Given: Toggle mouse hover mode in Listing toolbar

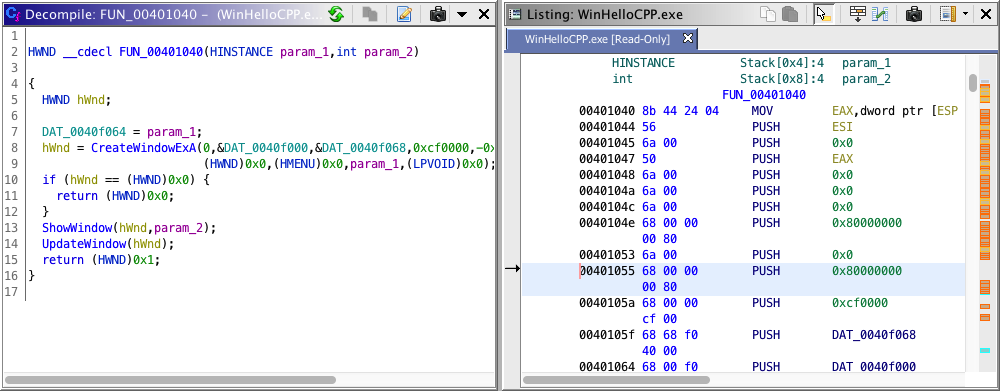Looking at the screenshot, I should click(824, 14).
